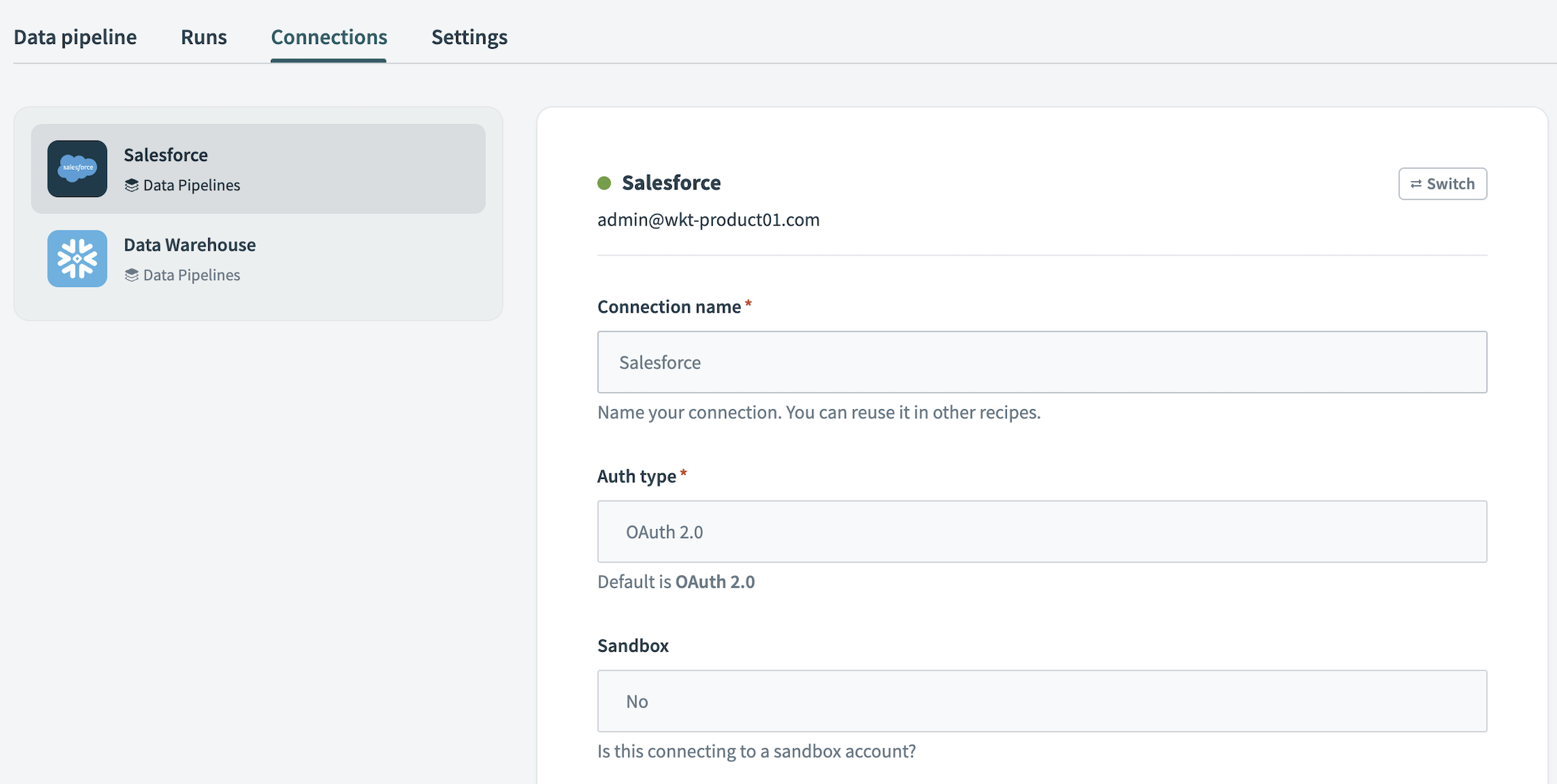Click 'Data Pipelines' label under Salesforce
Screen dimensions: 1557x784
tap(191, 185)
